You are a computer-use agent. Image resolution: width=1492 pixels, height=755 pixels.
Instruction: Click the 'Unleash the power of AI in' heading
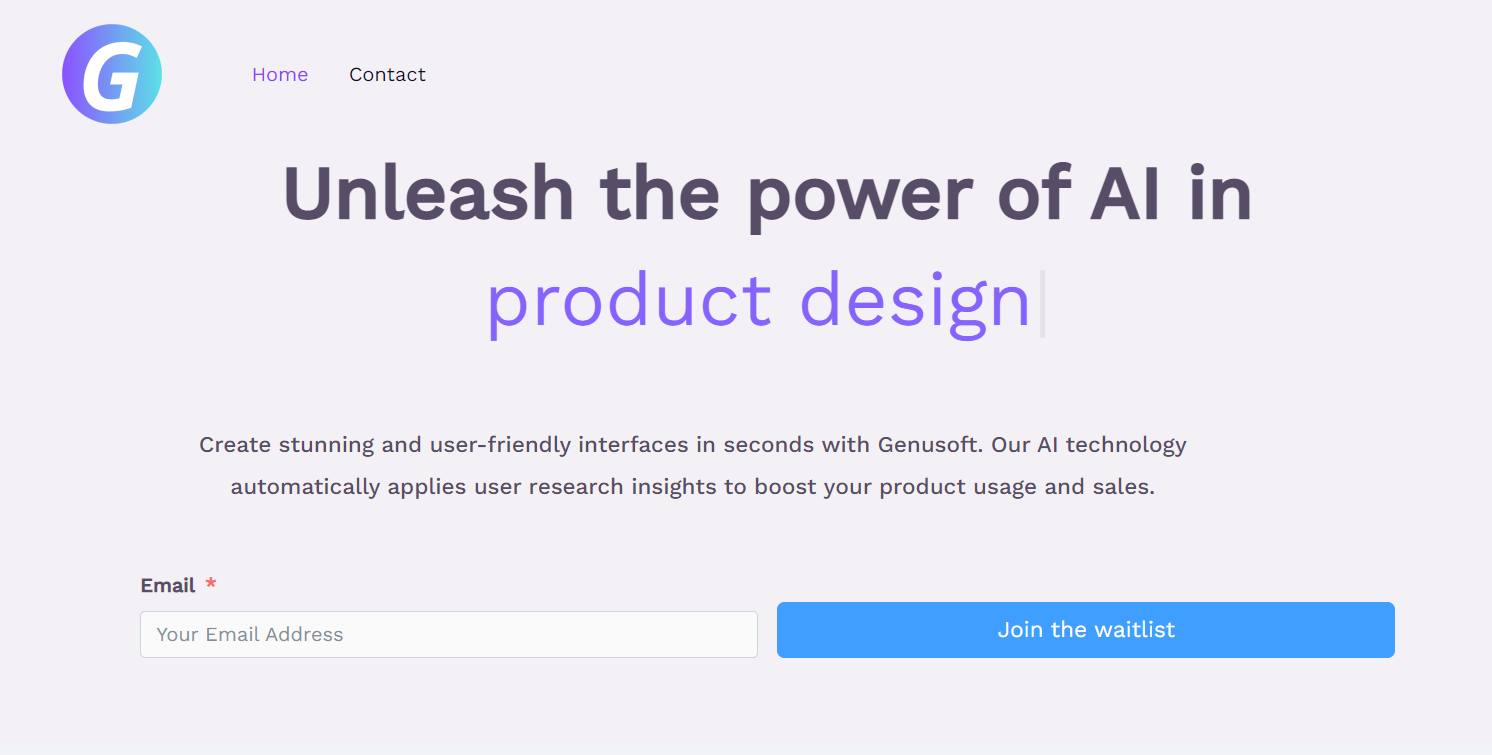coord(768,194)
